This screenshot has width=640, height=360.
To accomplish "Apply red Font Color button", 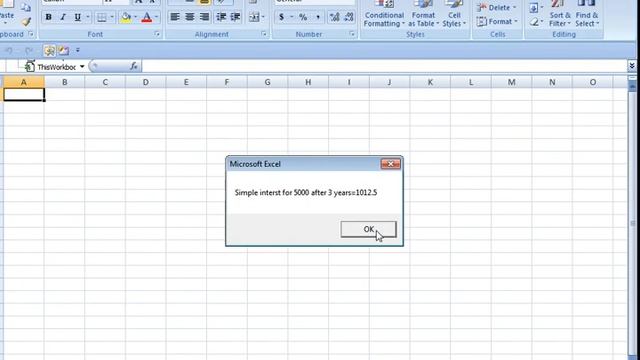I will tap(147, 18).
